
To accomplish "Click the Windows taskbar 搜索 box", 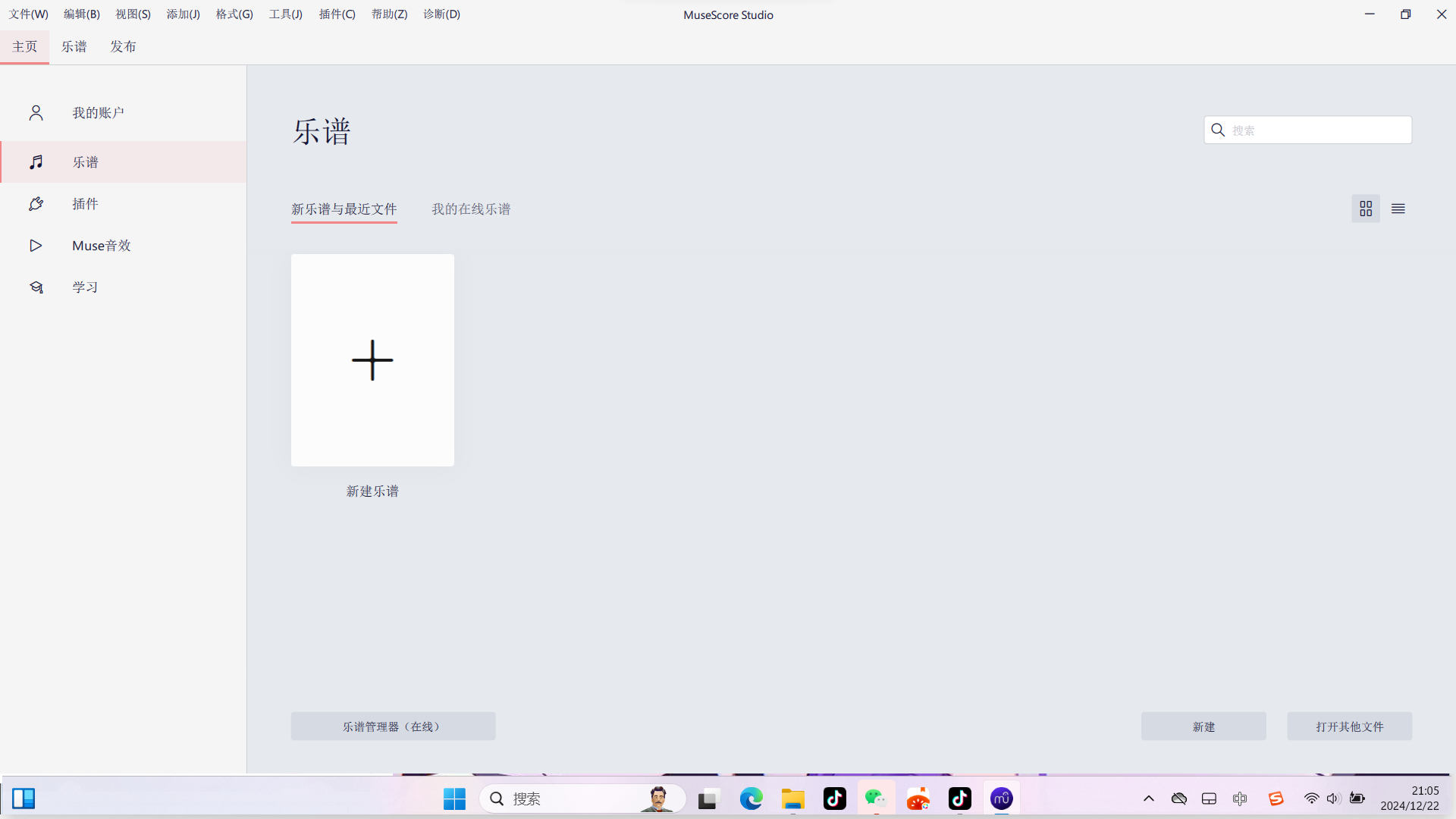I will click(x=582, y=799).
